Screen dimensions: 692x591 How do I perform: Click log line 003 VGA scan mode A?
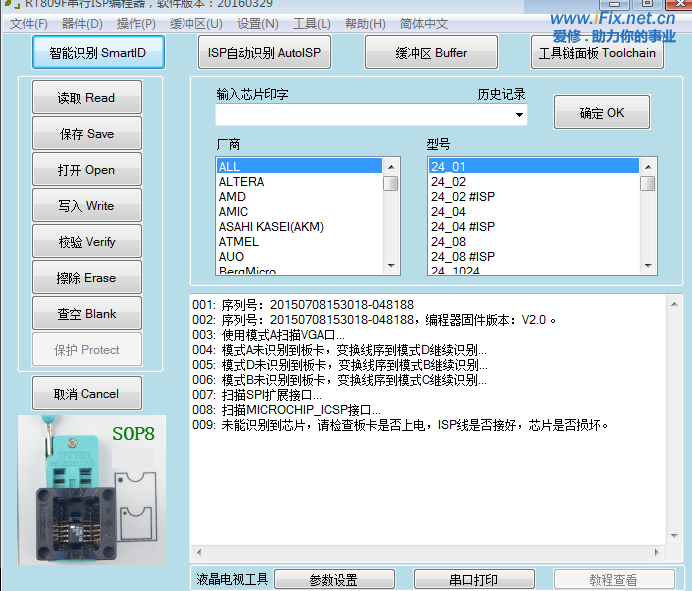point(268,335)
